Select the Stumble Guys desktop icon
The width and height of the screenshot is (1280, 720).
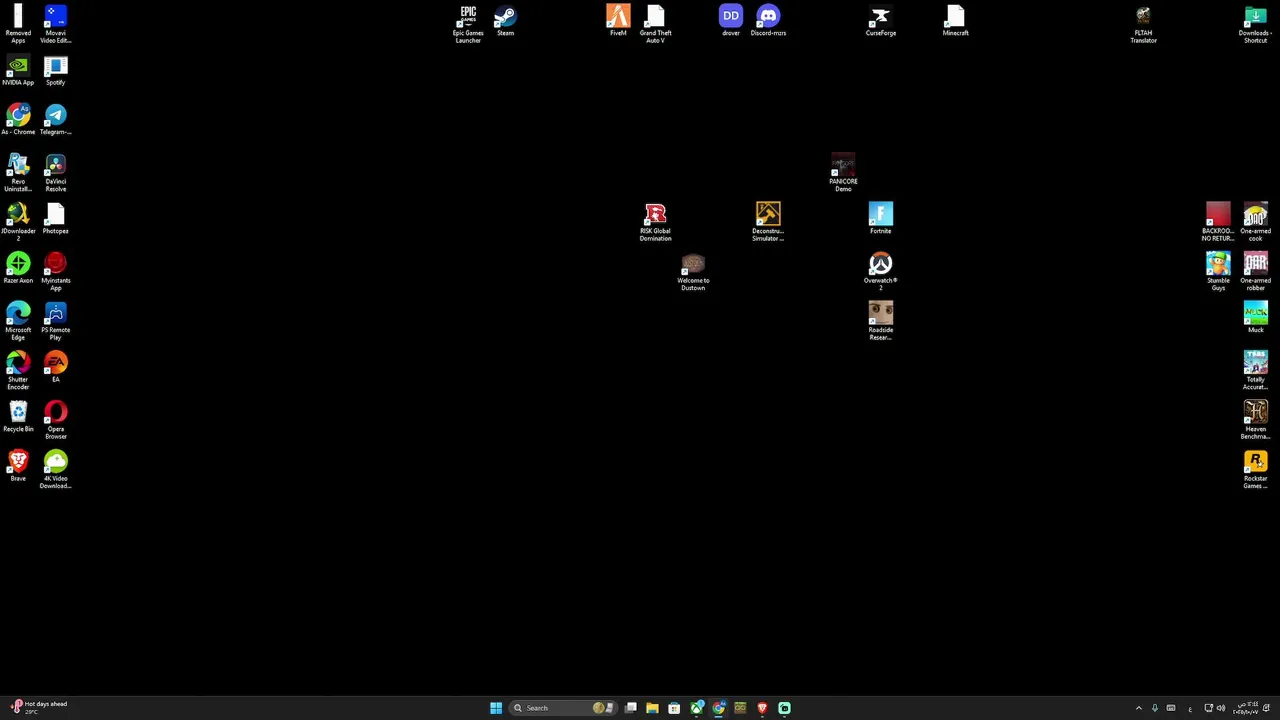point(1218,271)
